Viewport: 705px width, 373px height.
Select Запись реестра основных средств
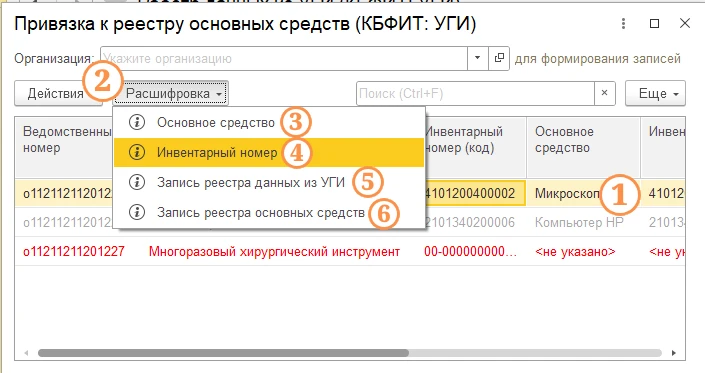point(269,212)
